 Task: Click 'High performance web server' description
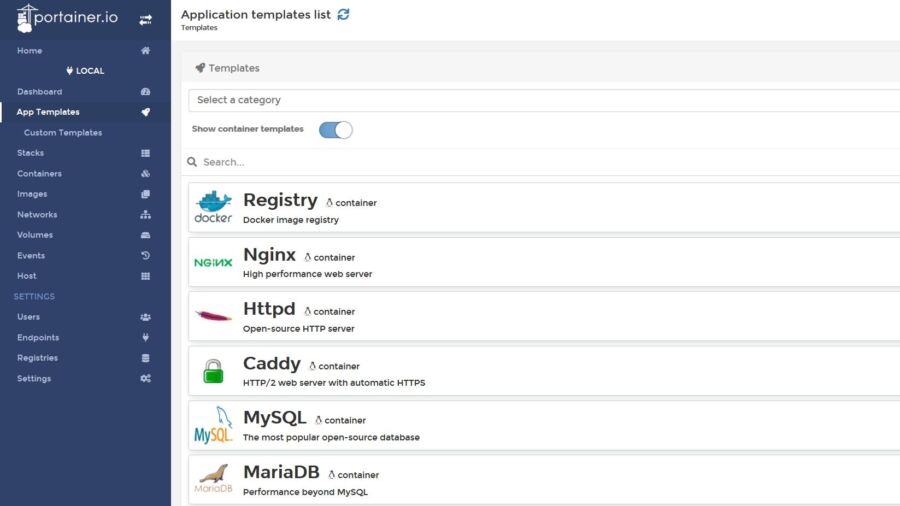[308, 274]
